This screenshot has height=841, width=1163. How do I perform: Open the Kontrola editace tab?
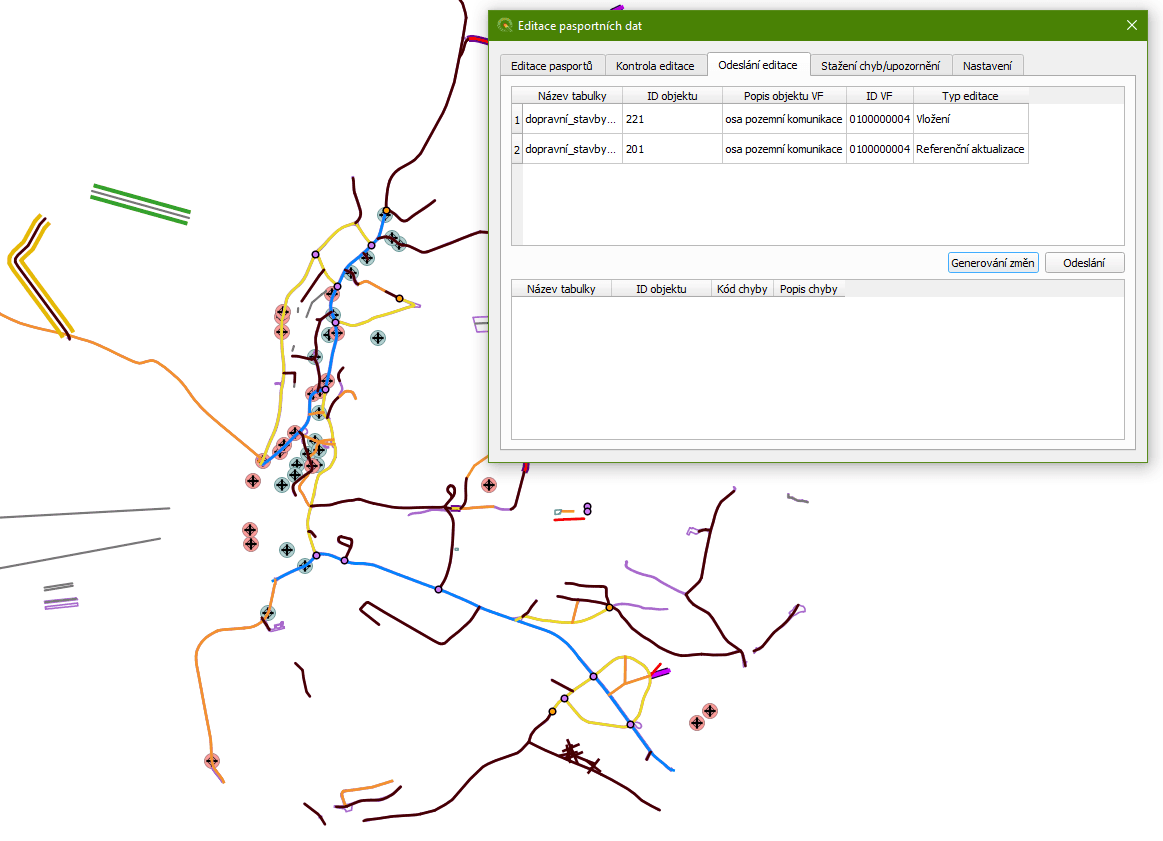(655, 66)
